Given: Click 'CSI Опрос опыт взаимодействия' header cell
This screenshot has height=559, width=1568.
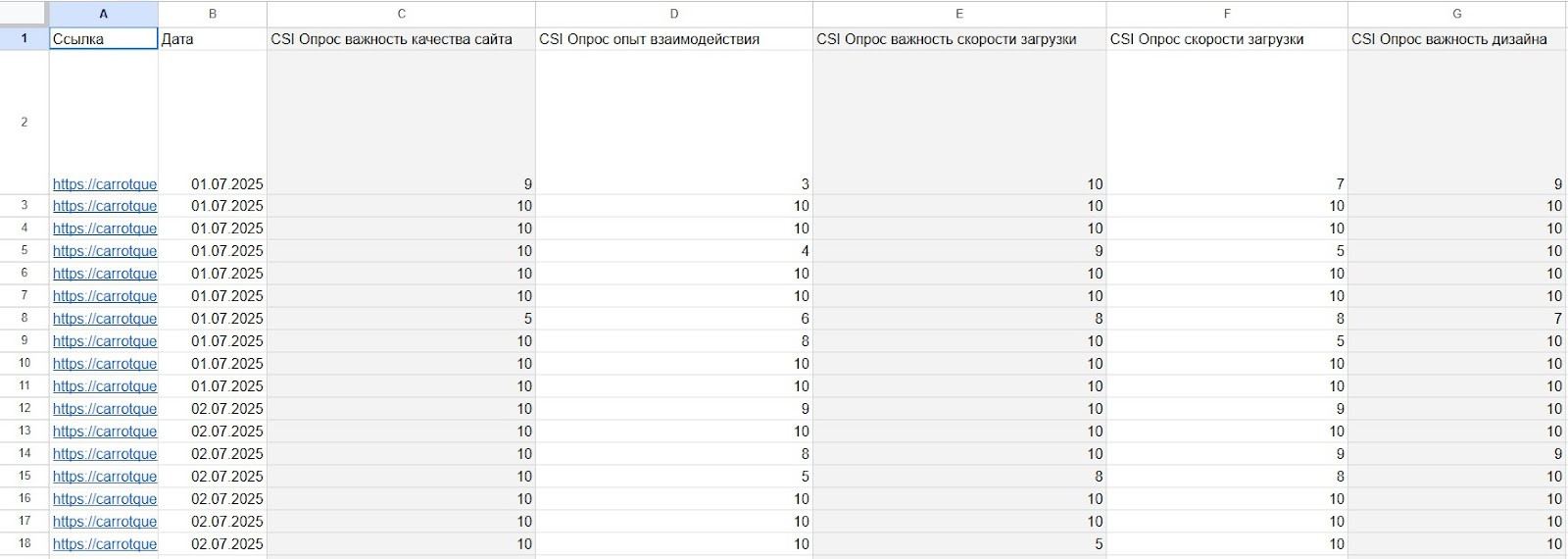Looking at the screenshot, I should 673,39.
